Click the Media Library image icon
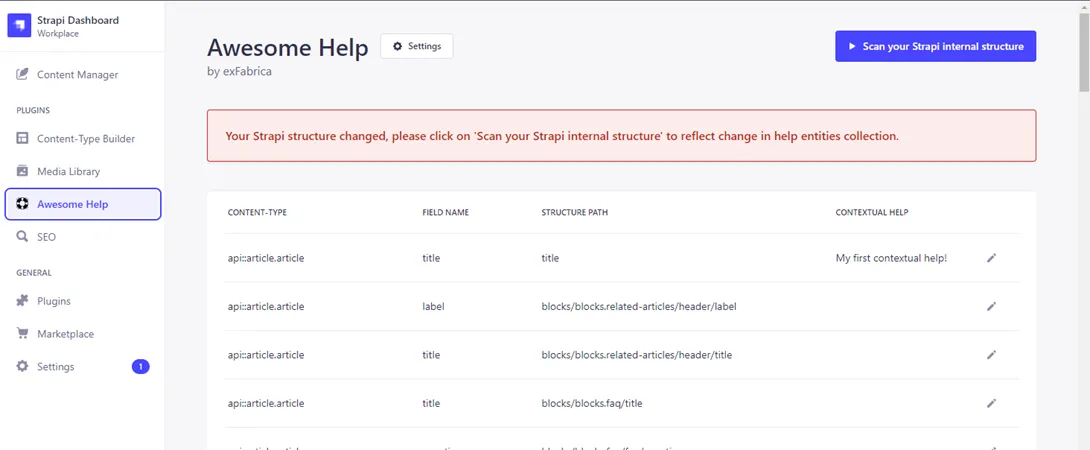The height and width of the screenshot is (450, 1090). (x=22, y=171)
